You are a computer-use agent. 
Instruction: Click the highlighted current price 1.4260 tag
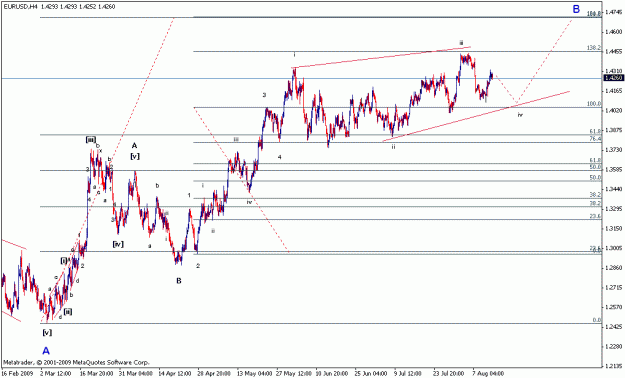[613, 78]
